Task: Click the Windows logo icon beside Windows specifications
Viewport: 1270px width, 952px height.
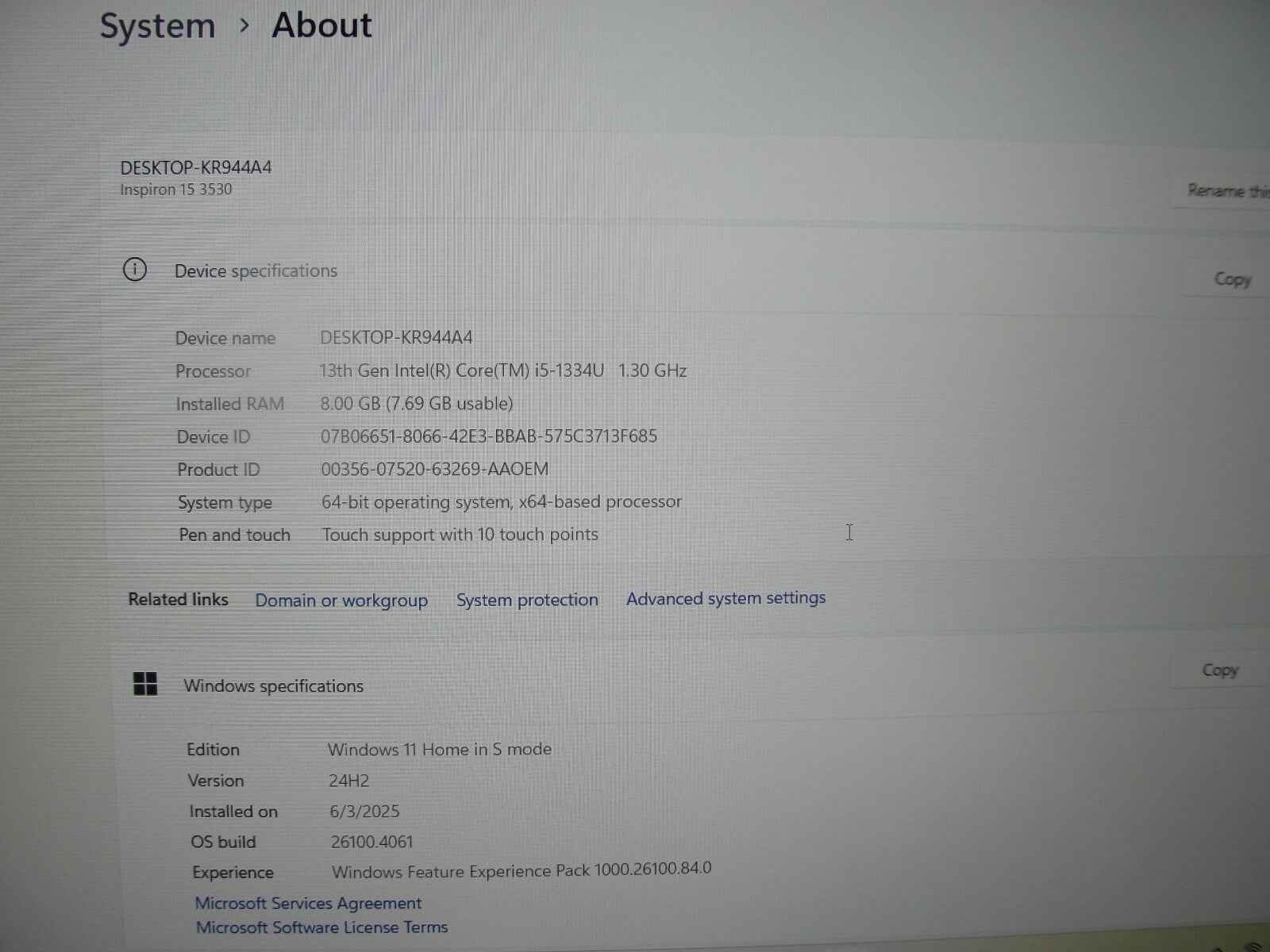Action: click(146, 684)
